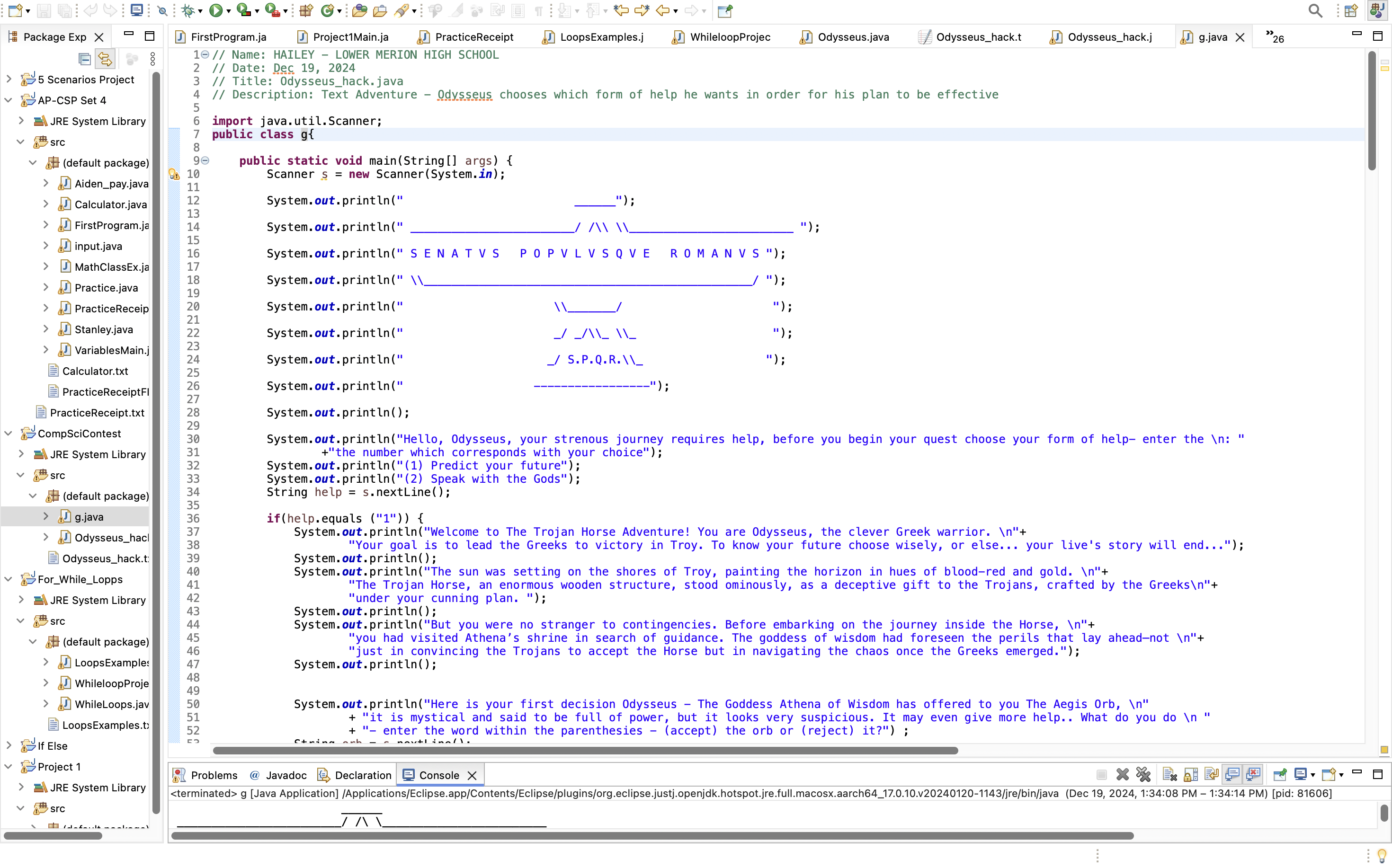
Task: Expand the If Else project node
Action: [9, 746]
